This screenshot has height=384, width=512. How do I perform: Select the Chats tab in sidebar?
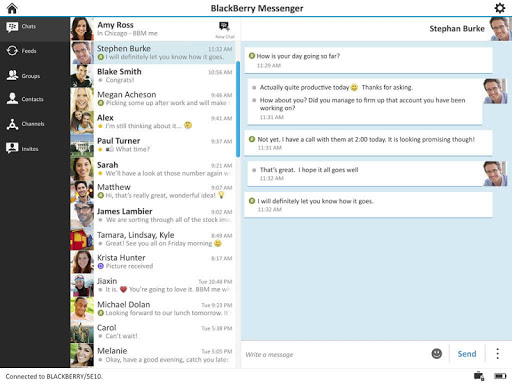[x=35, y=27]
